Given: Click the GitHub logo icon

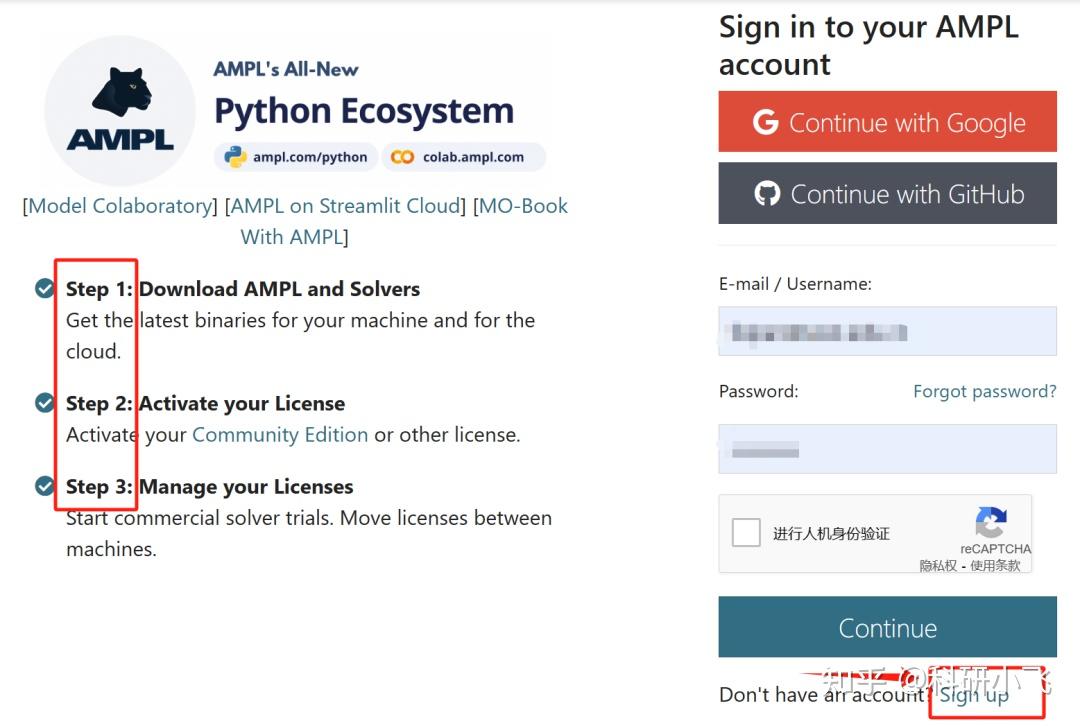Looking at the screenshot, I should [x=767, y=193].
